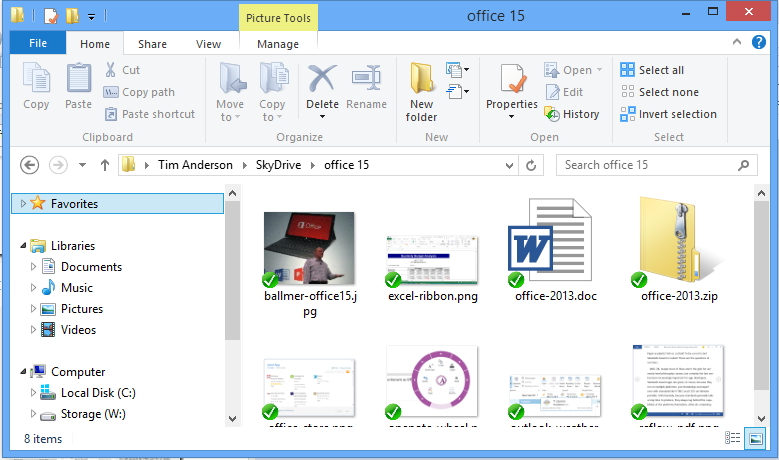Click the Properties icon in quick access toolbar

51,16
